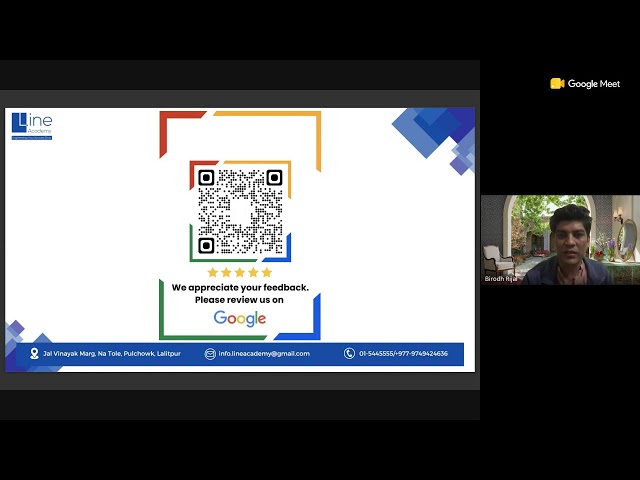Click the colorful Google logo

240,319
